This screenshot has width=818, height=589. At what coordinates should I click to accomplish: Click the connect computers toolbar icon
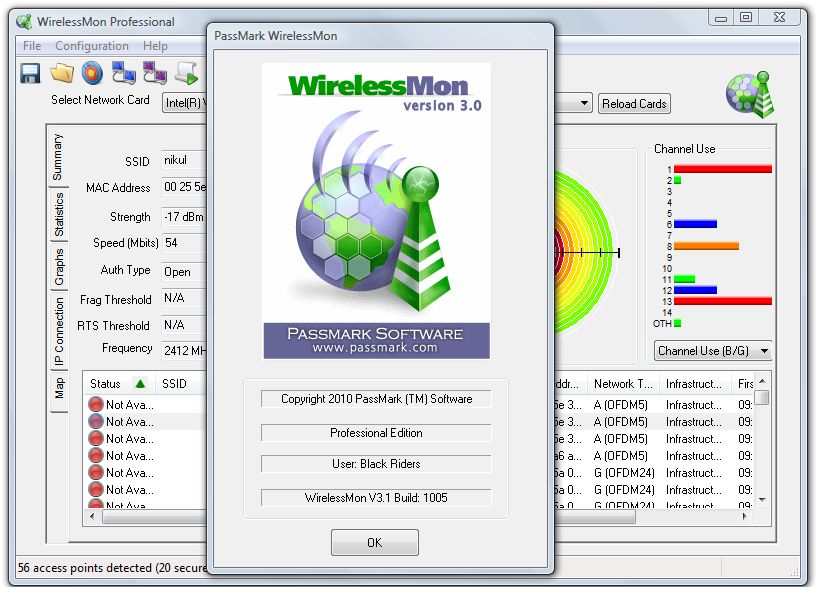(124, 73)
